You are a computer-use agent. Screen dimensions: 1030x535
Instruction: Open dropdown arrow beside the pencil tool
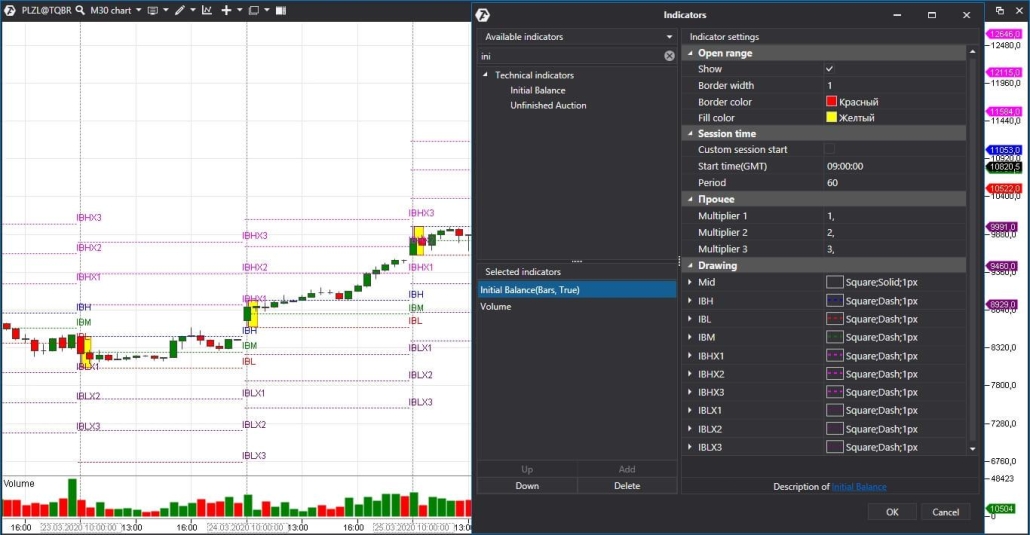[x=192, y=11]
